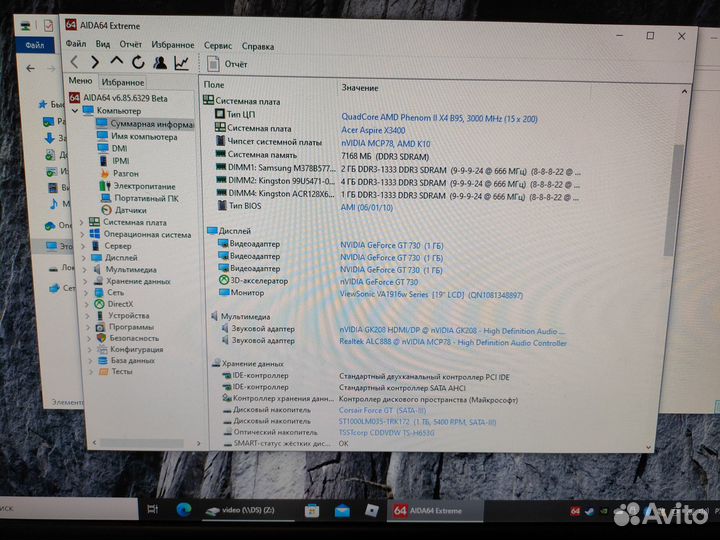This screenshot has width=720, height=540.
Task: Select Программы in tree
Action: point(125,327)
